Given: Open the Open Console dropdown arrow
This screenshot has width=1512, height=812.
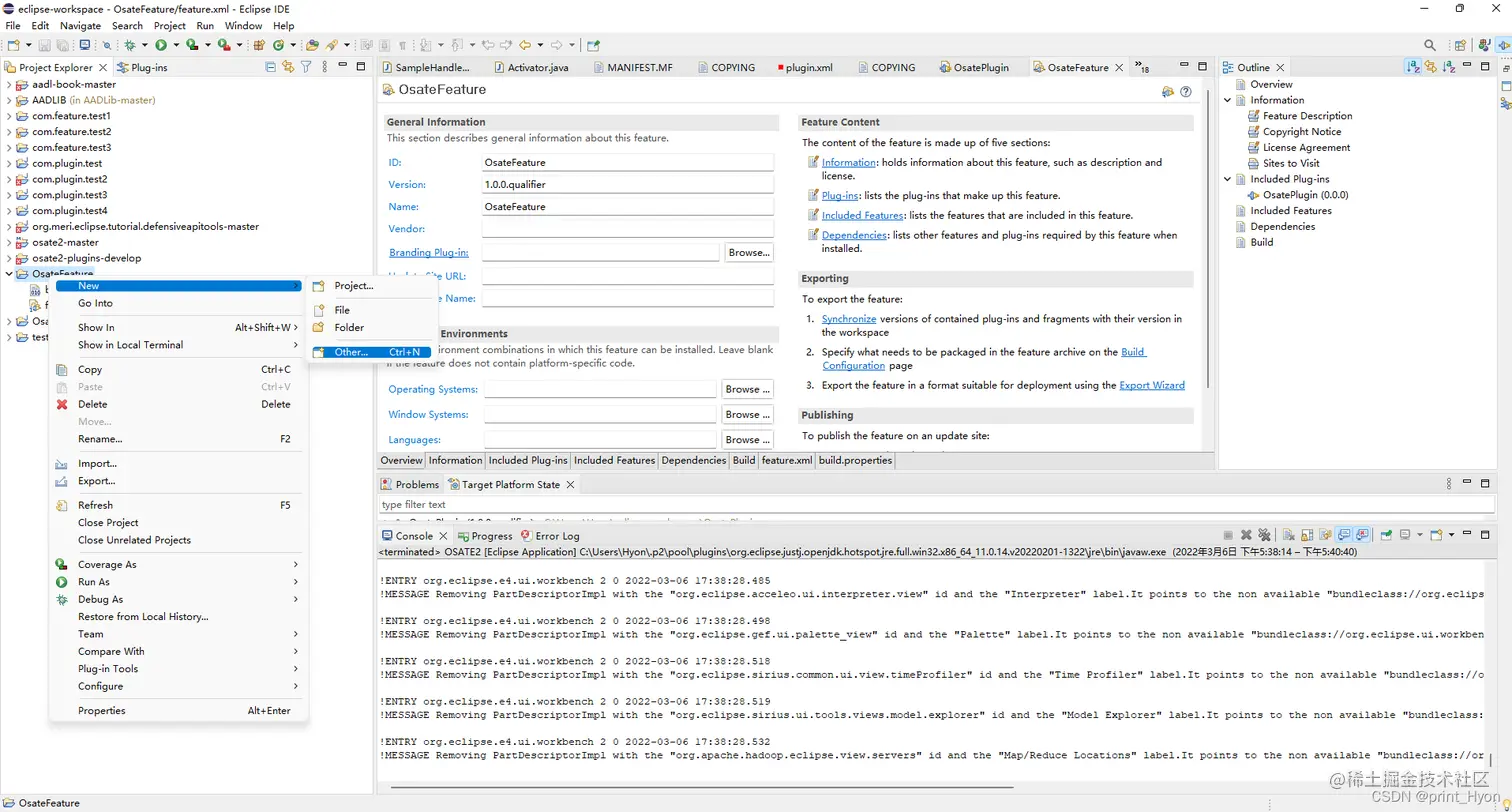Looking at the screenshot, I should (1452, 535).
